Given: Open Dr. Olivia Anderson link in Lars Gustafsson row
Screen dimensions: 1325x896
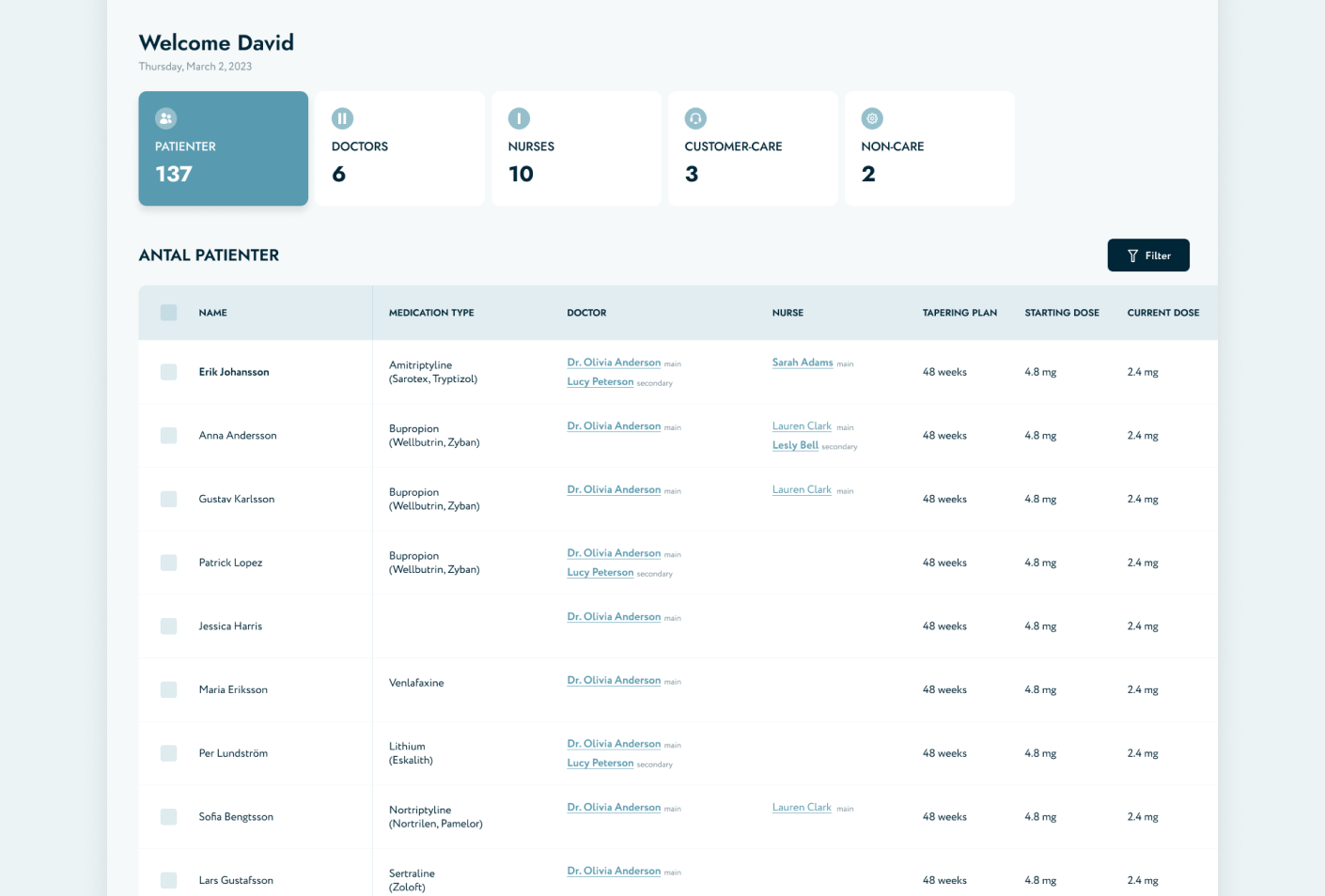Looking at the screenshot, I should click(614, 871).
